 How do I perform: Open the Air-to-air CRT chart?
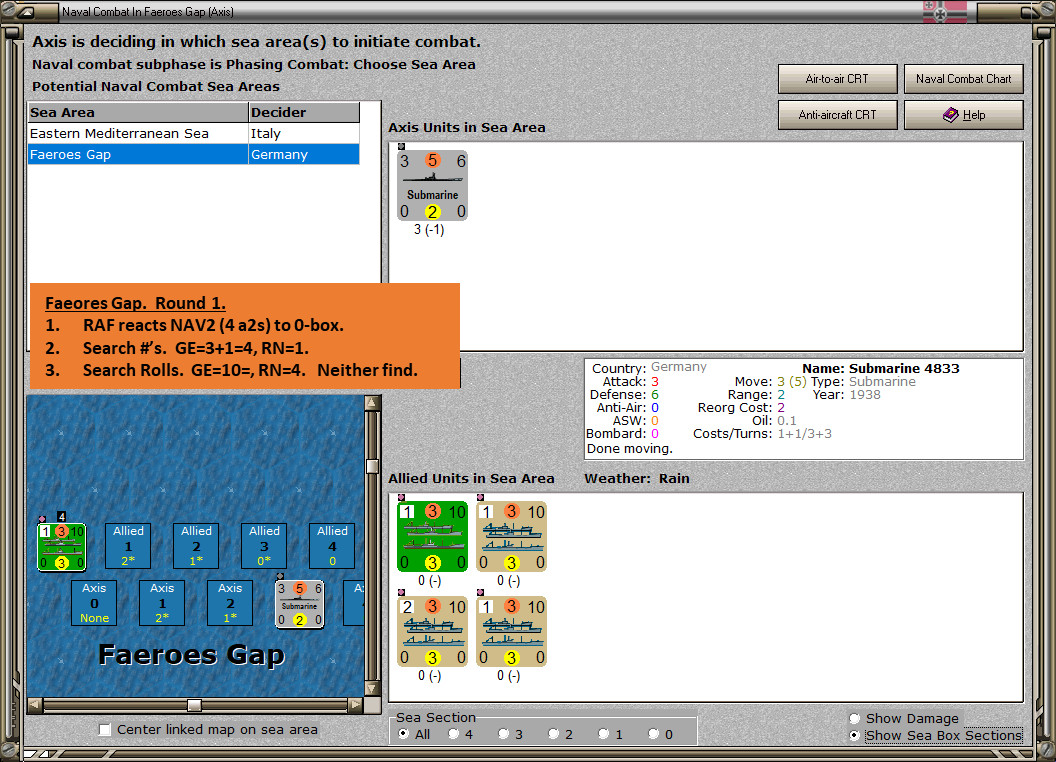pos(837,79)
